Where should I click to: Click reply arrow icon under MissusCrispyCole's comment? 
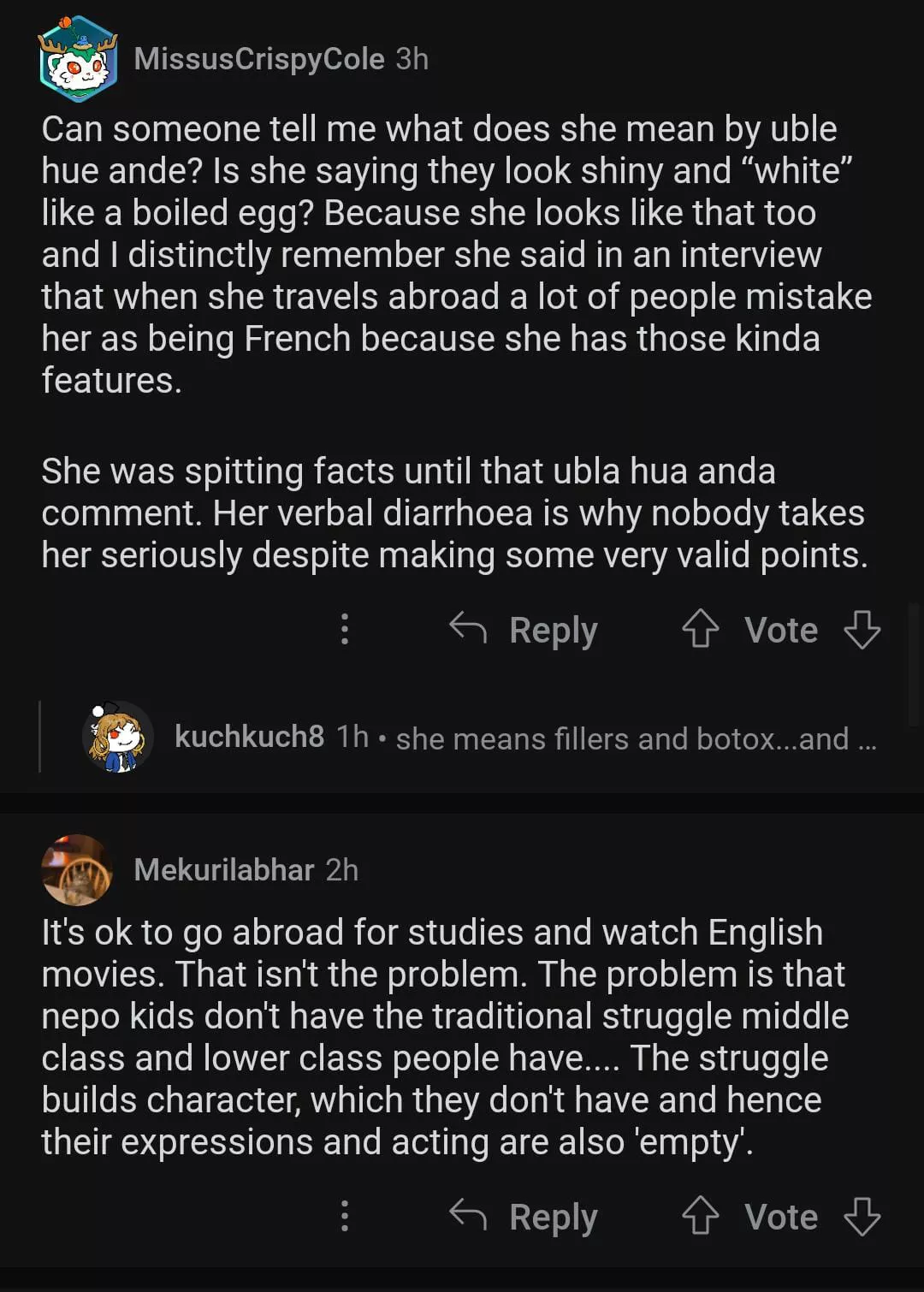pos(468,629)
